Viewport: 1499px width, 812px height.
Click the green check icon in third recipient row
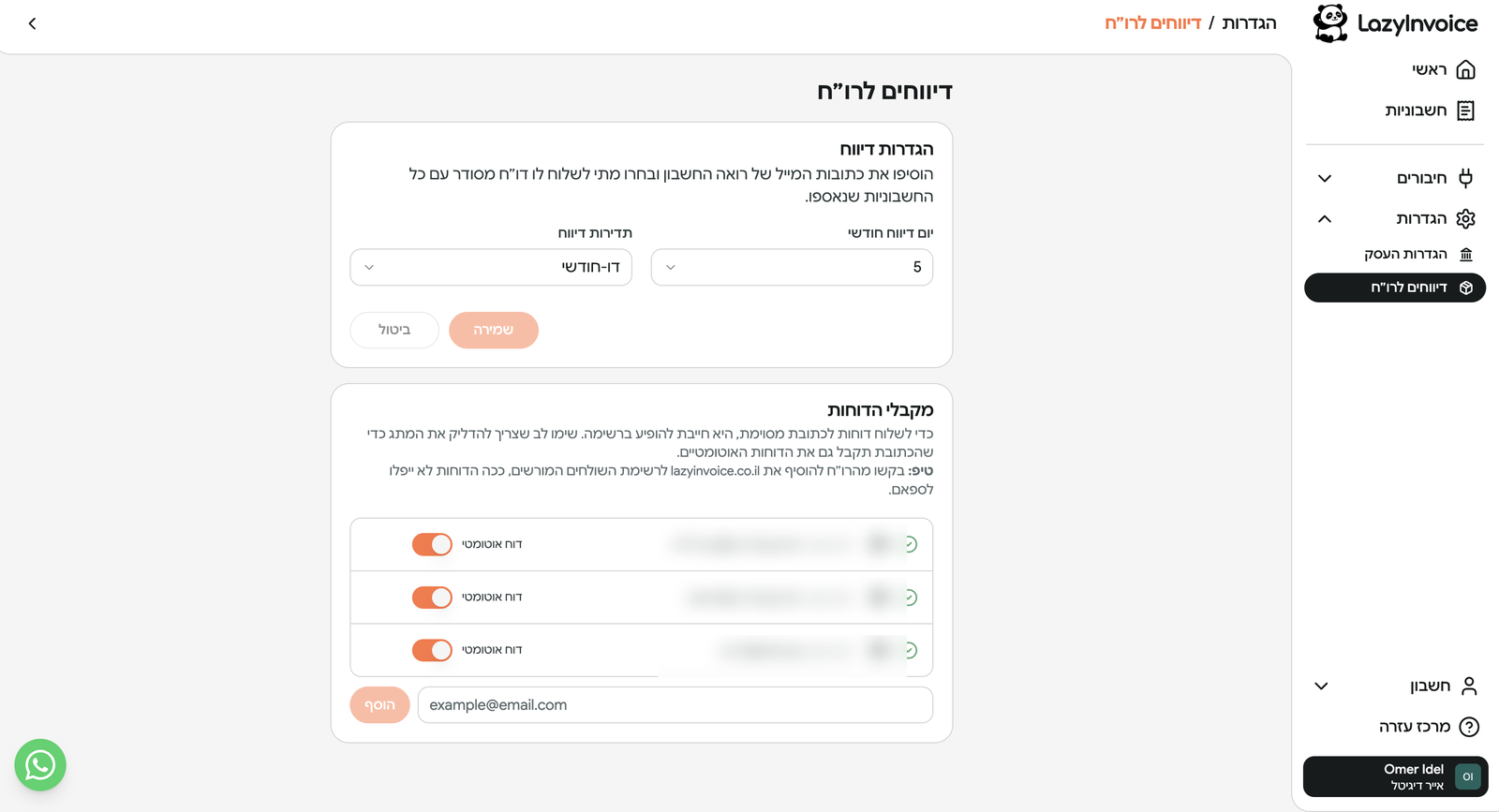911,650
